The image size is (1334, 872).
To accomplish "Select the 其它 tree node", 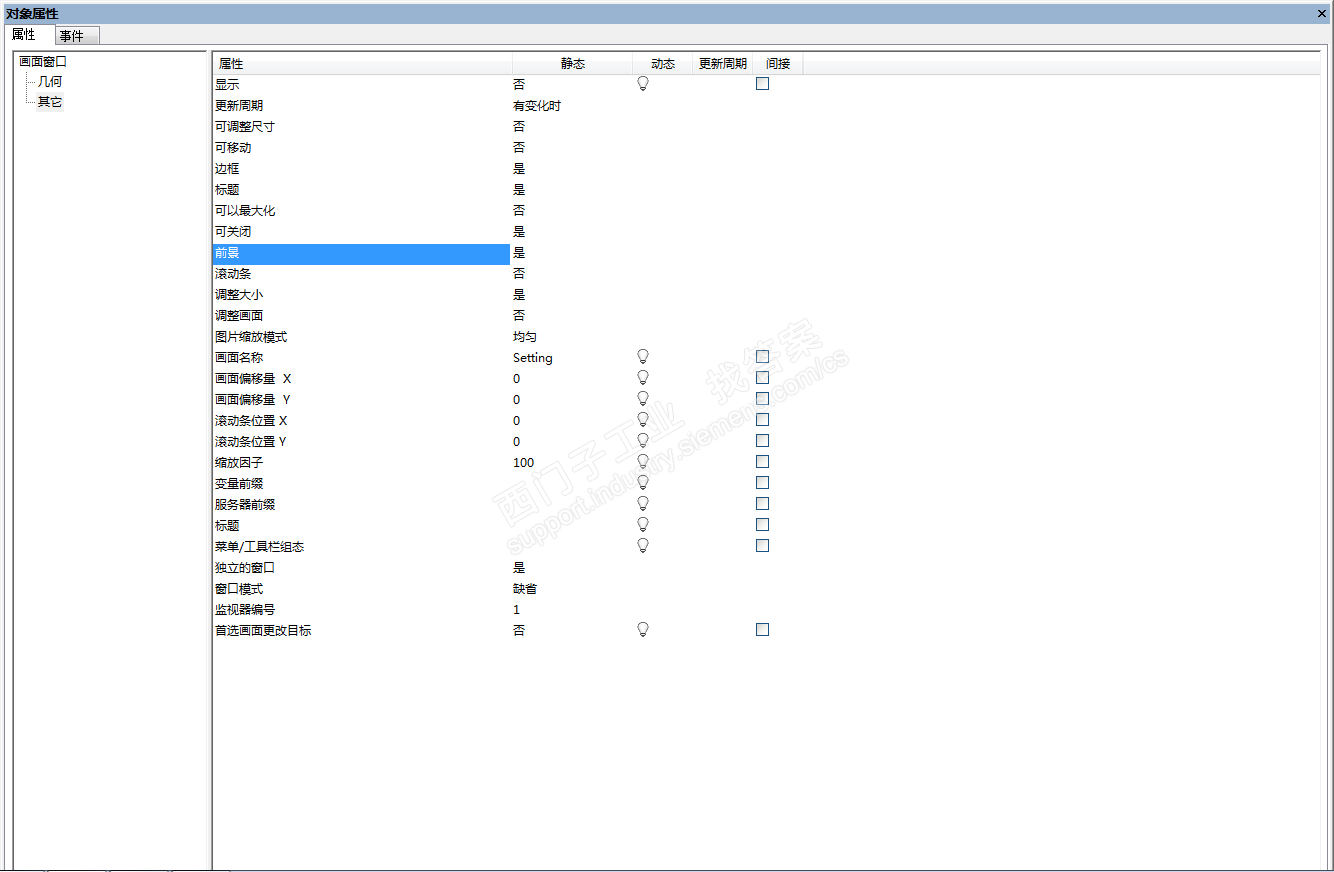I will [50, 102].
